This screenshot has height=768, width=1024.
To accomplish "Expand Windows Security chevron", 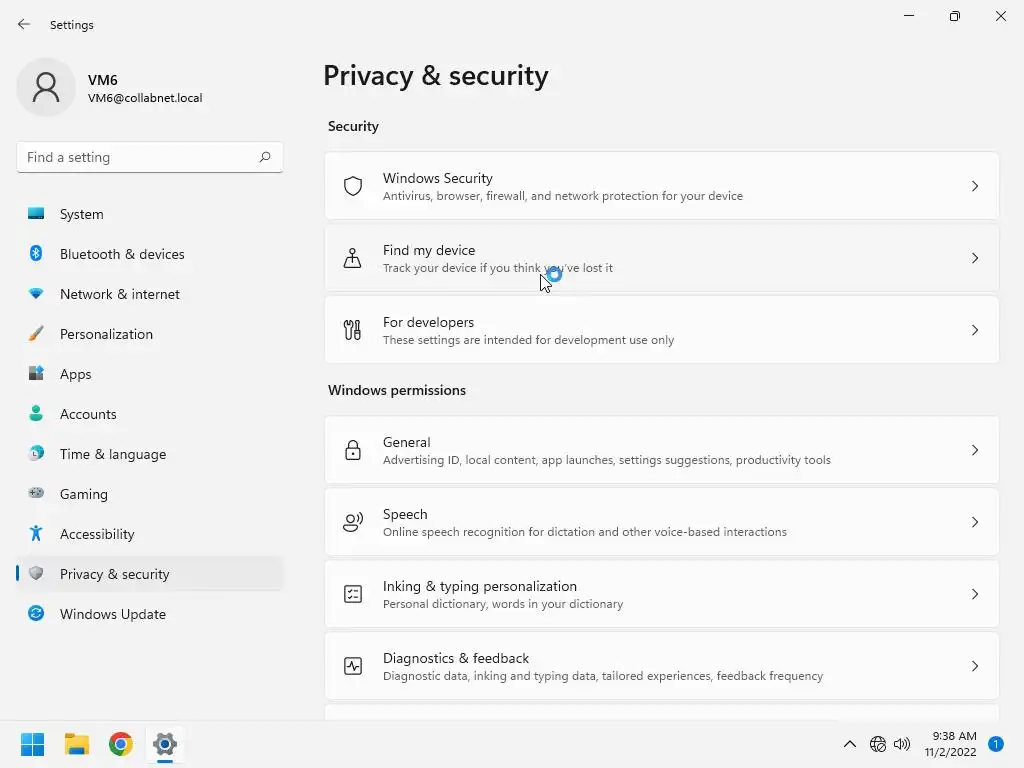I will coord(975,186).
